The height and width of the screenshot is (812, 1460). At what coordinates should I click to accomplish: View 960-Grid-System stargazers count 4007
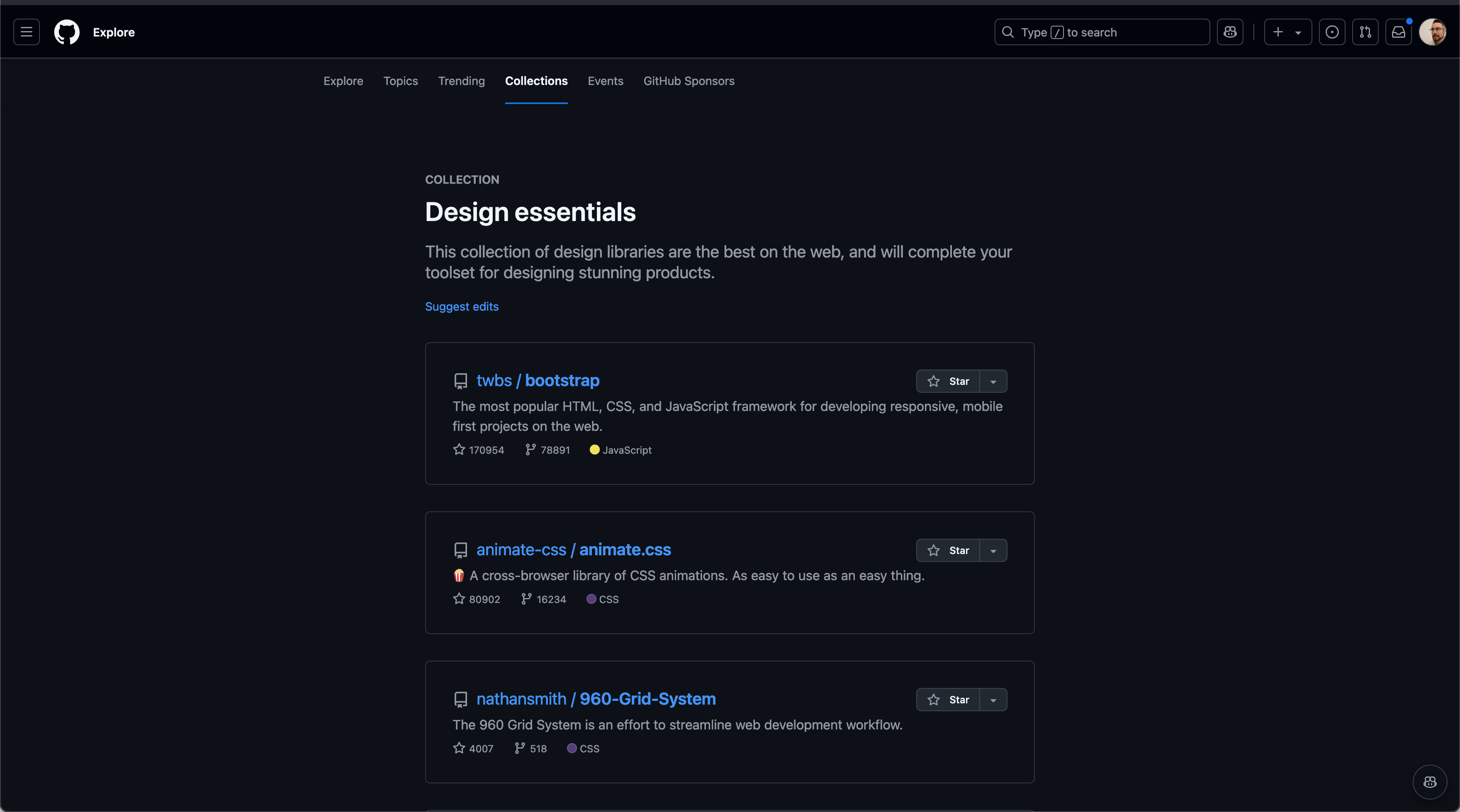pyautogui.click(x=473, y=749)
